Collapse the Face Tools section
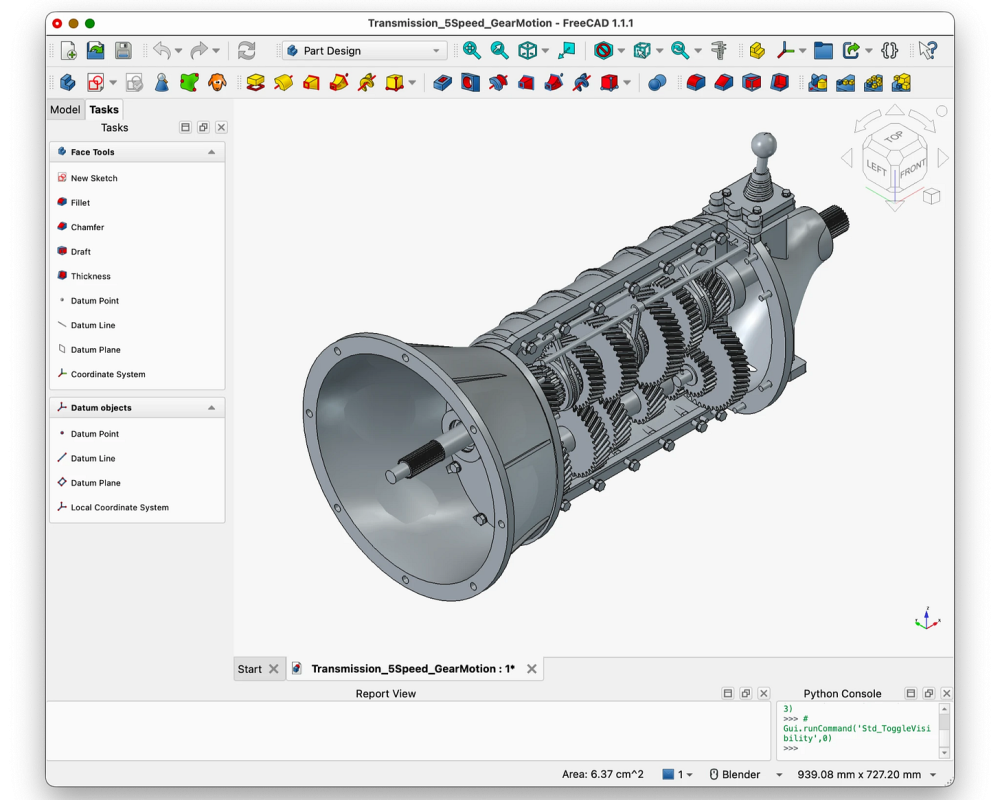1000x800 pixels. [211, 152]
